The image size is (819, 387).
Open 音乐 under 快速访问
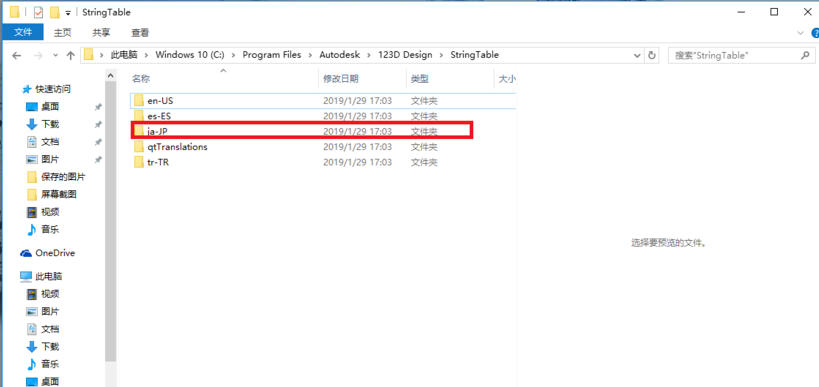click(50, 229)
